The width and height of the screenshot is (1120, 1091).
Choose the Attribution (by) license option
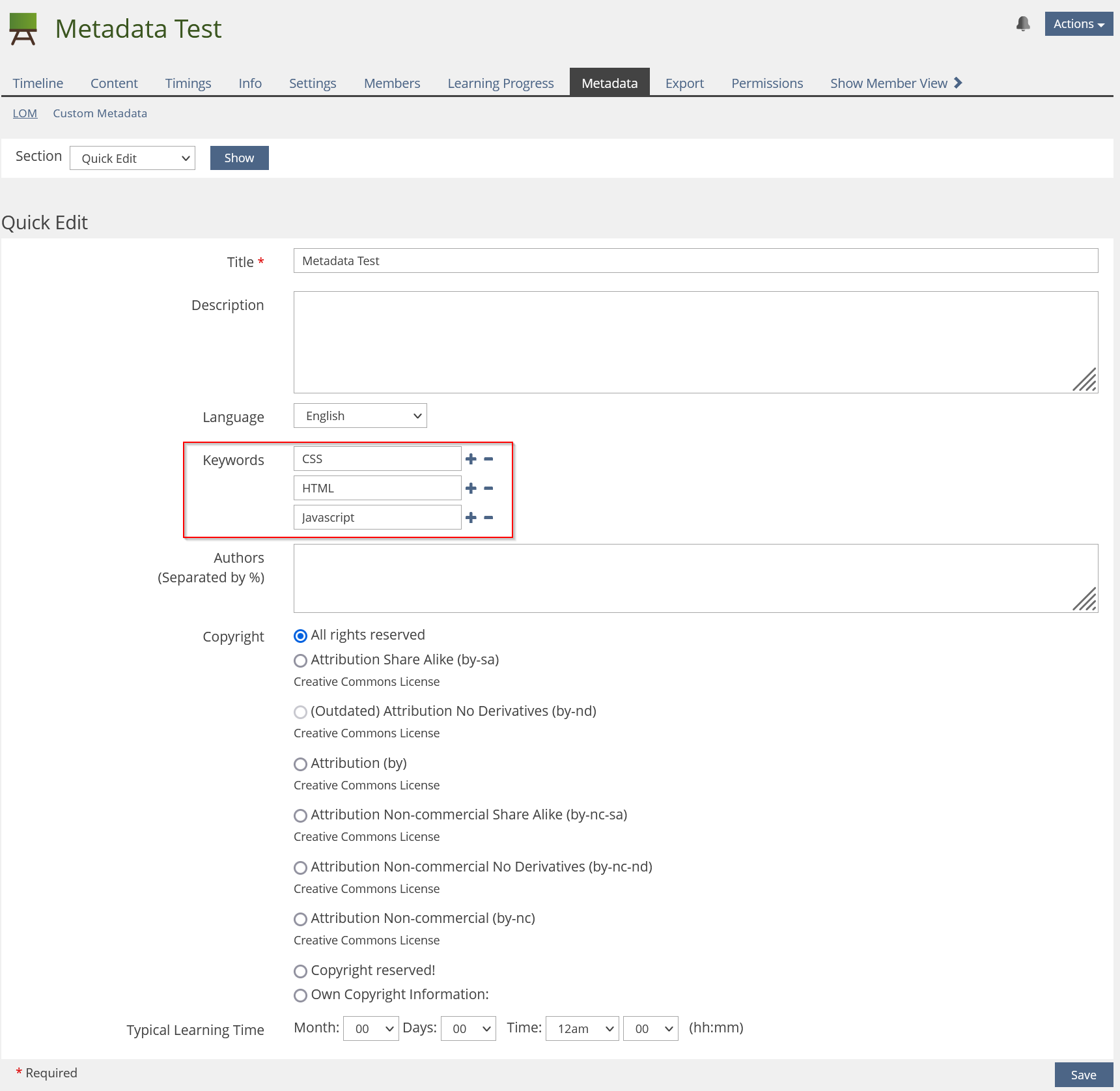[x=300, y=764]
